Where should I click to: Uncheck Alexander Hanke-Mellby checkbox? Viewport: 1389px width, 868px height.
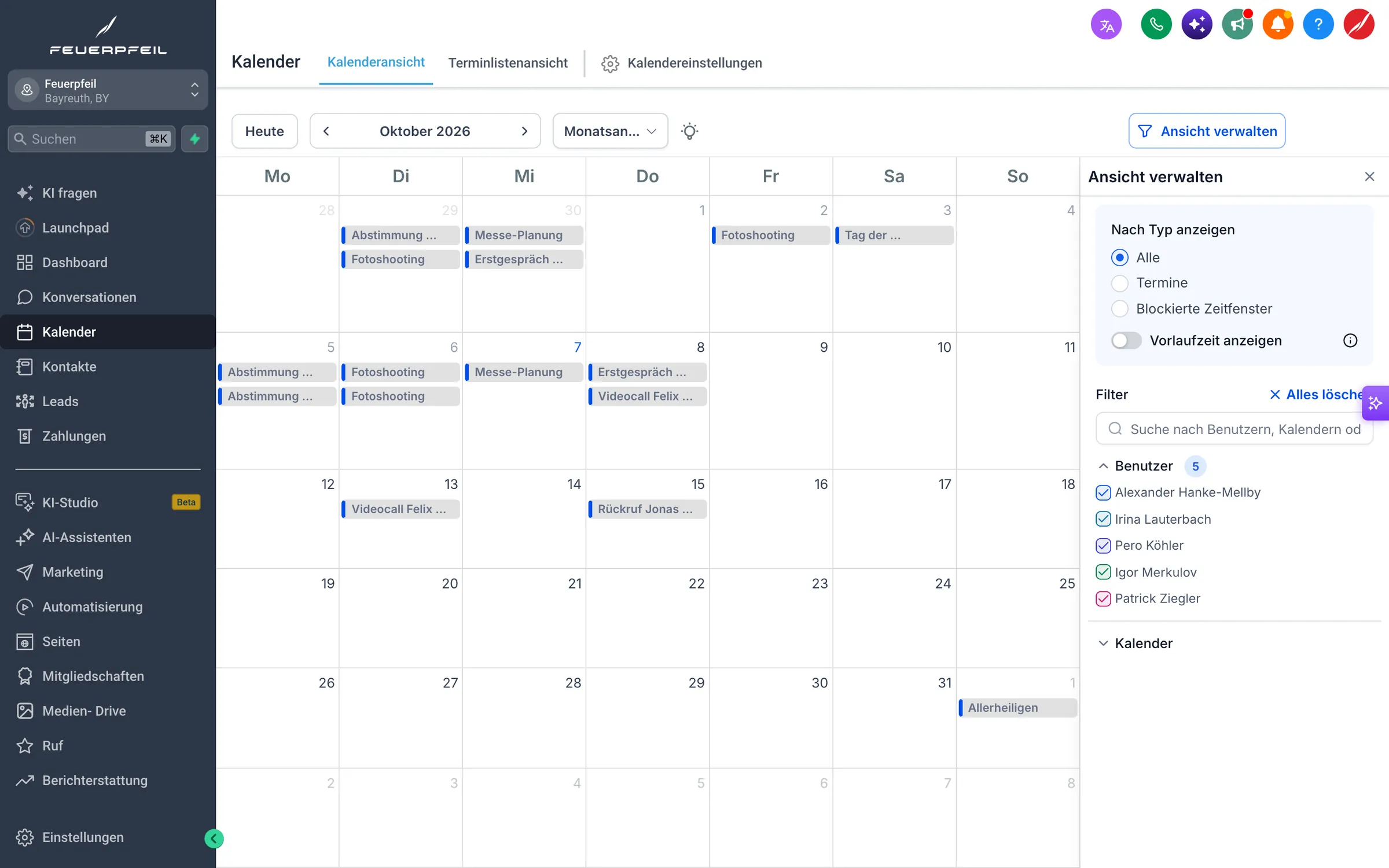pyautogui.click(x=1103, y=492)
